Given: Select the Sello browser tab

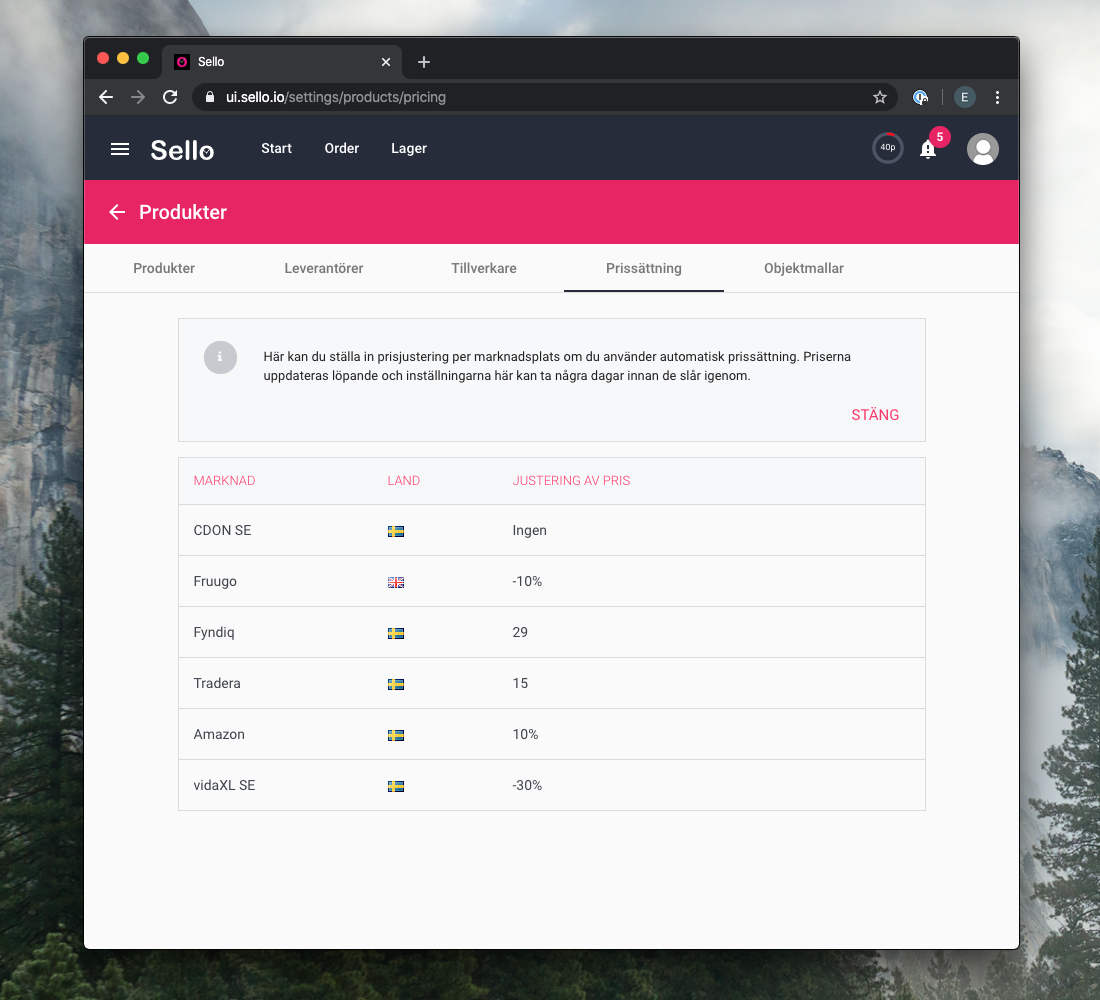Looking at the screenshot, I should pyautogui.click(x=282, y=62).
